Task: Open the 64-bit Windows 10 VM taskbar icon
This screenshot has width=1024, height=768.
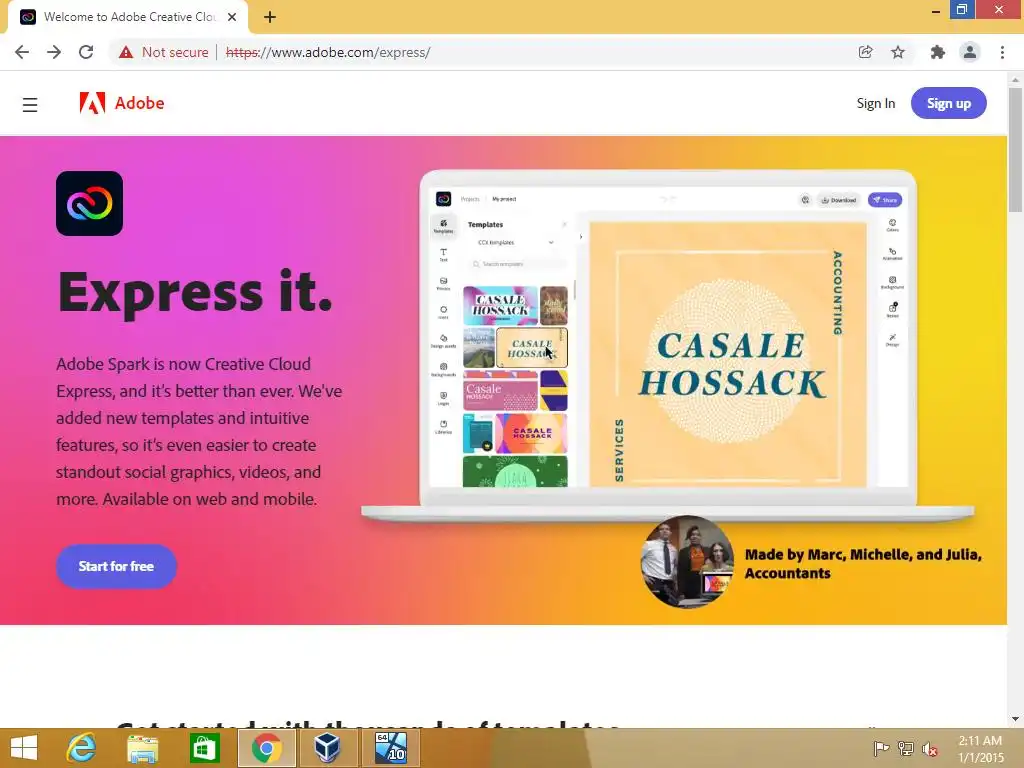Action: 391,748
